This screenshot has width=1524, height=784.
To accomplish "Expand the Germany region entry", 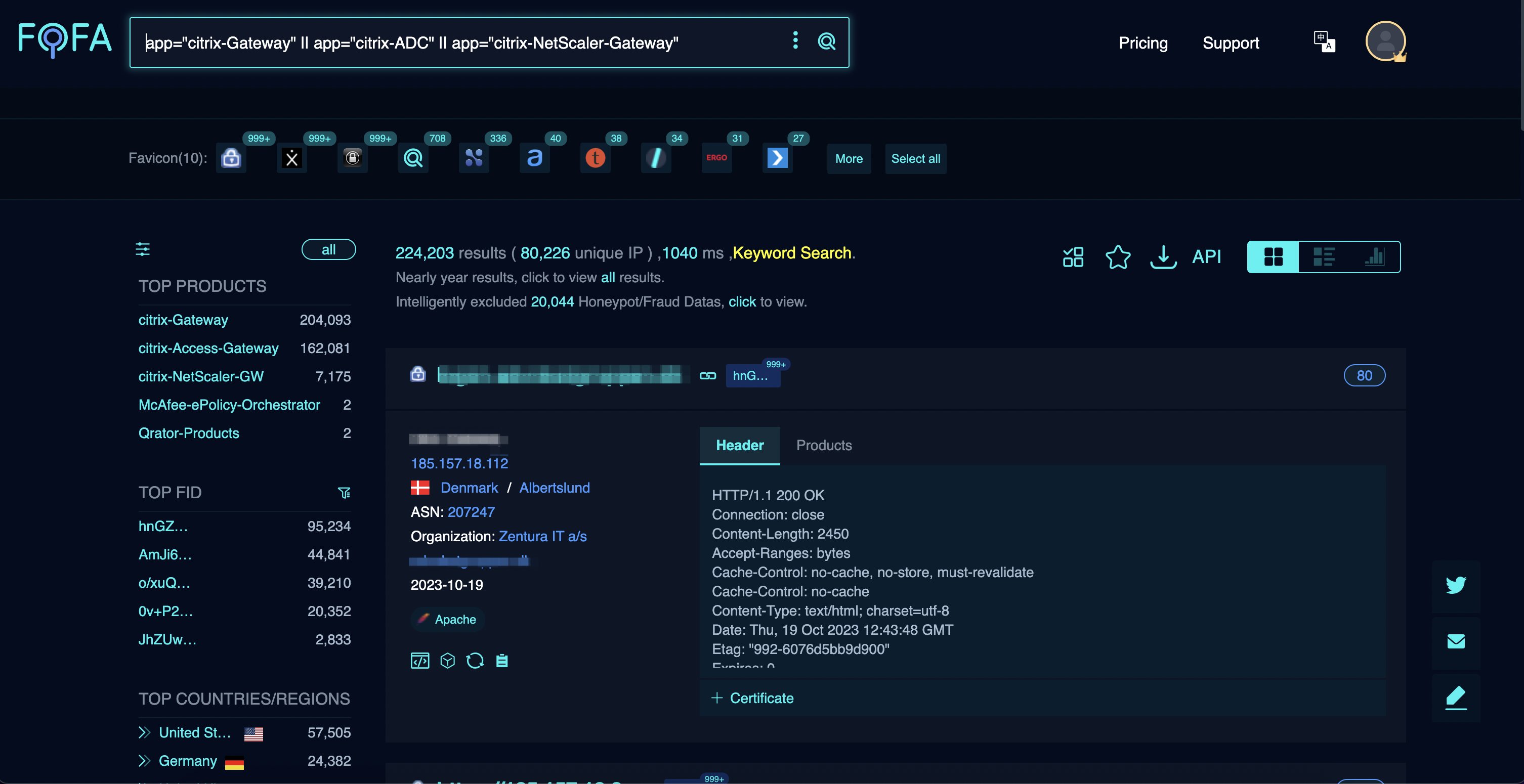I will [144, 761].
